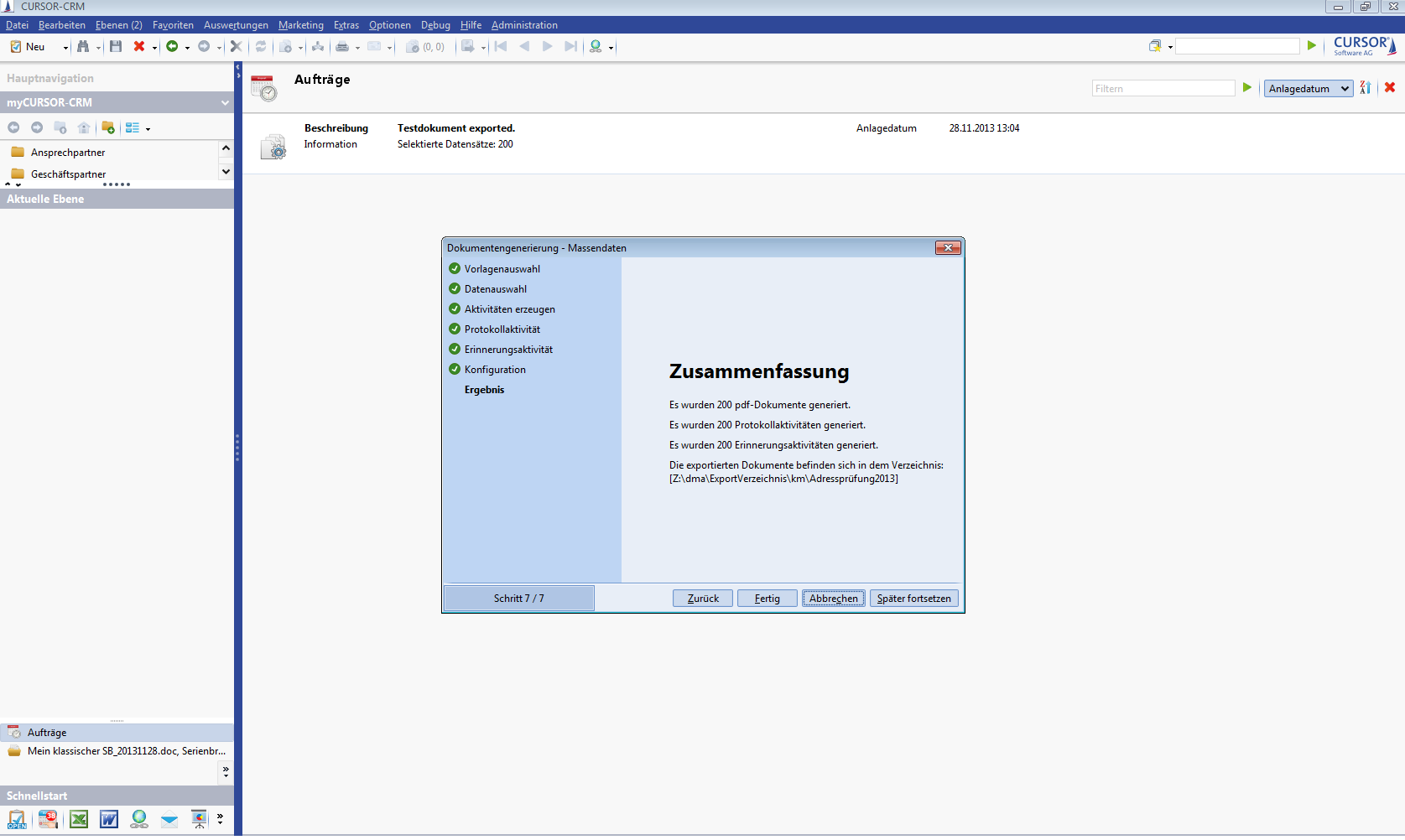Open Excel from the Schnellstart bar
Image resolution: width=1405 pixels, height=840 pixels.
79,819
